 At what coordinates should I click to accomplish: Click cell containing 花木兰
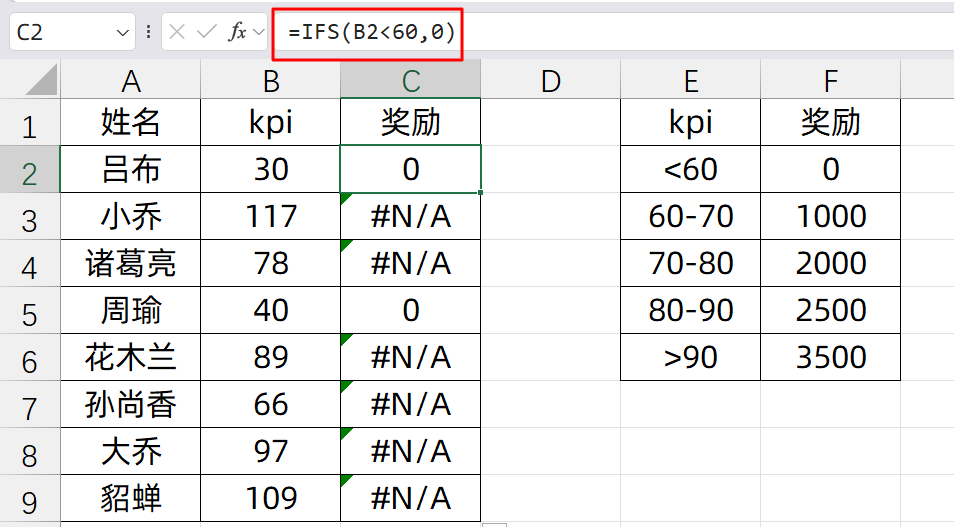click(x=130, y=357)
